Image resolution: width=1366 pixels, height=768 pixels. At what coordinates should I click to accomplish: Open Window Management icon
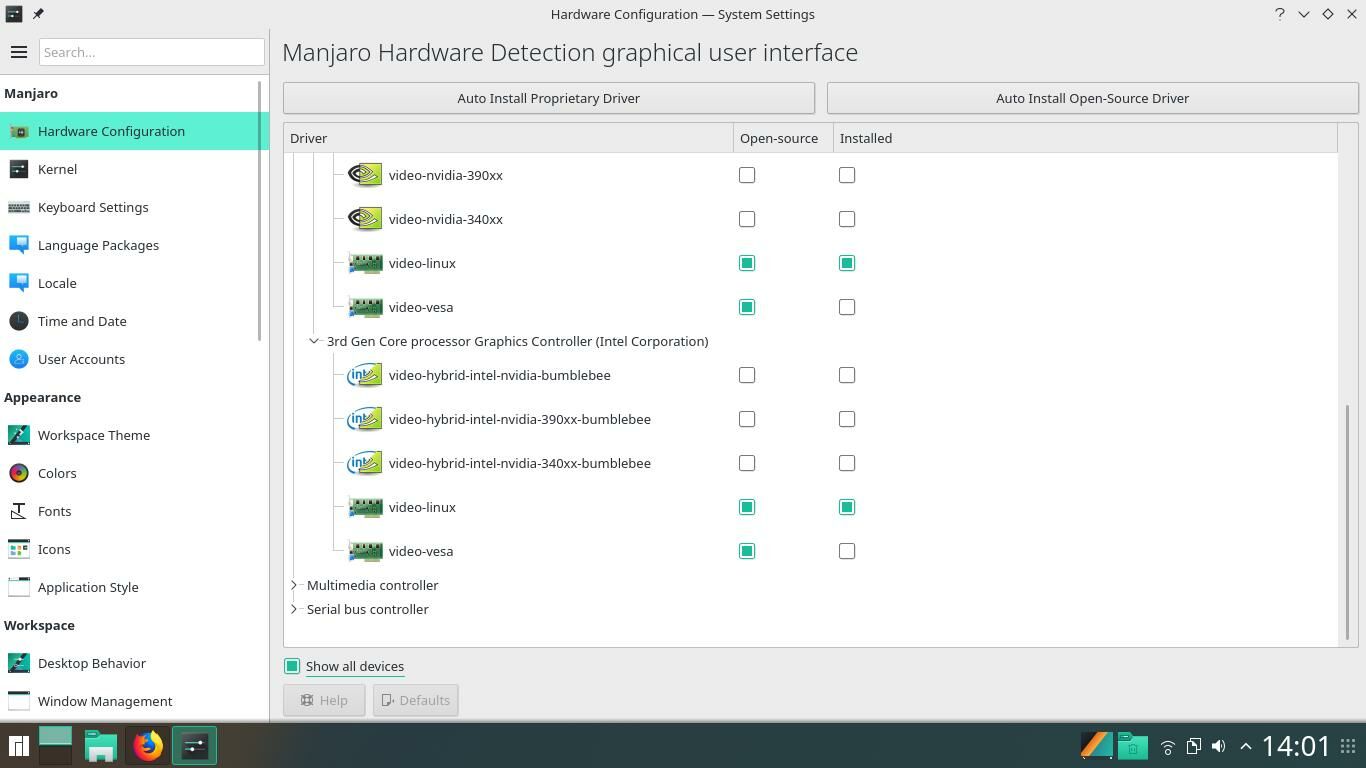(19, 701)
